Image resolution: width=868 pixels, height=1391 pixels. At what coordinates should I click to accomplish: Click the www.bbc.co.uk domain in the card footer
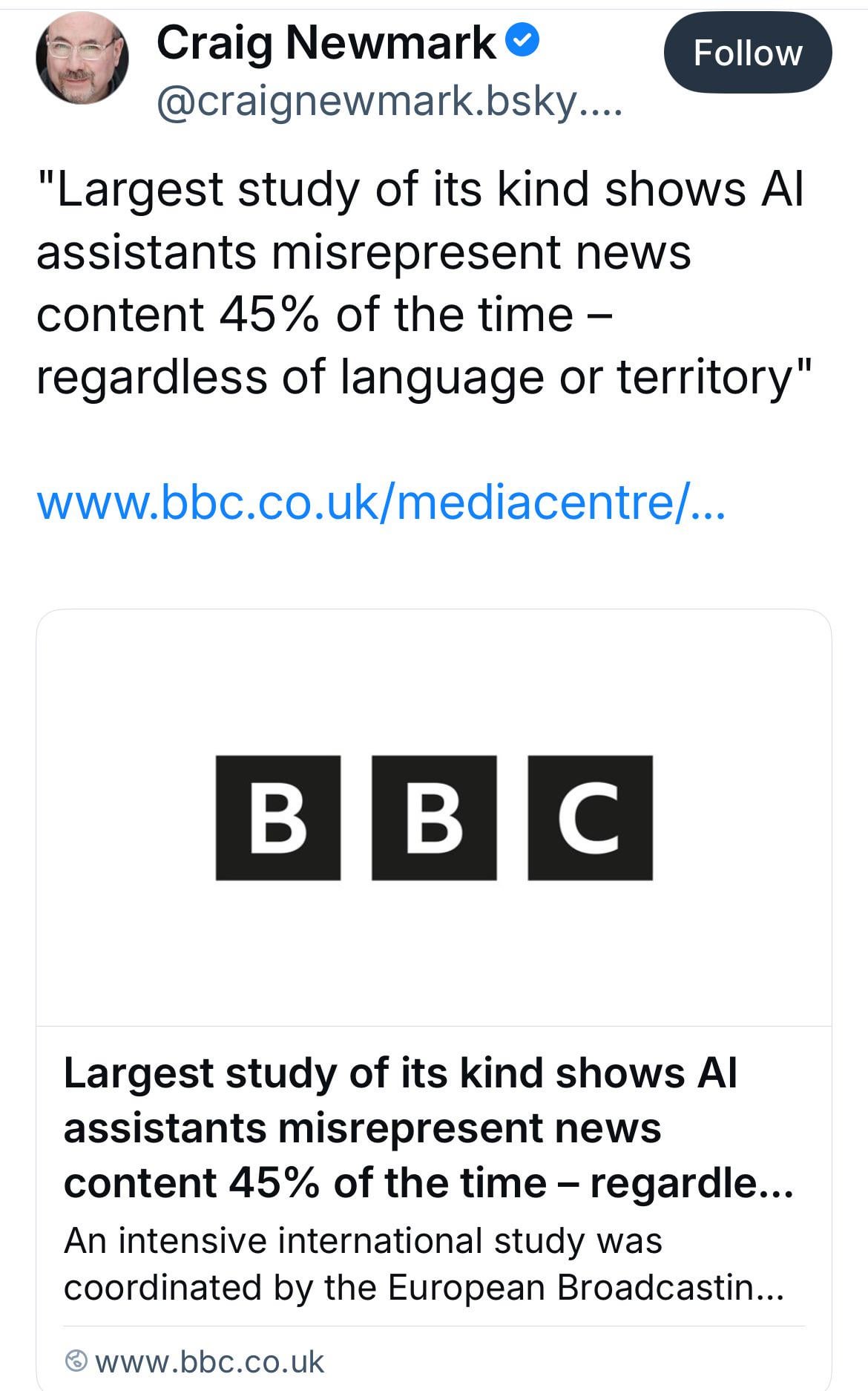(210, 1362)
